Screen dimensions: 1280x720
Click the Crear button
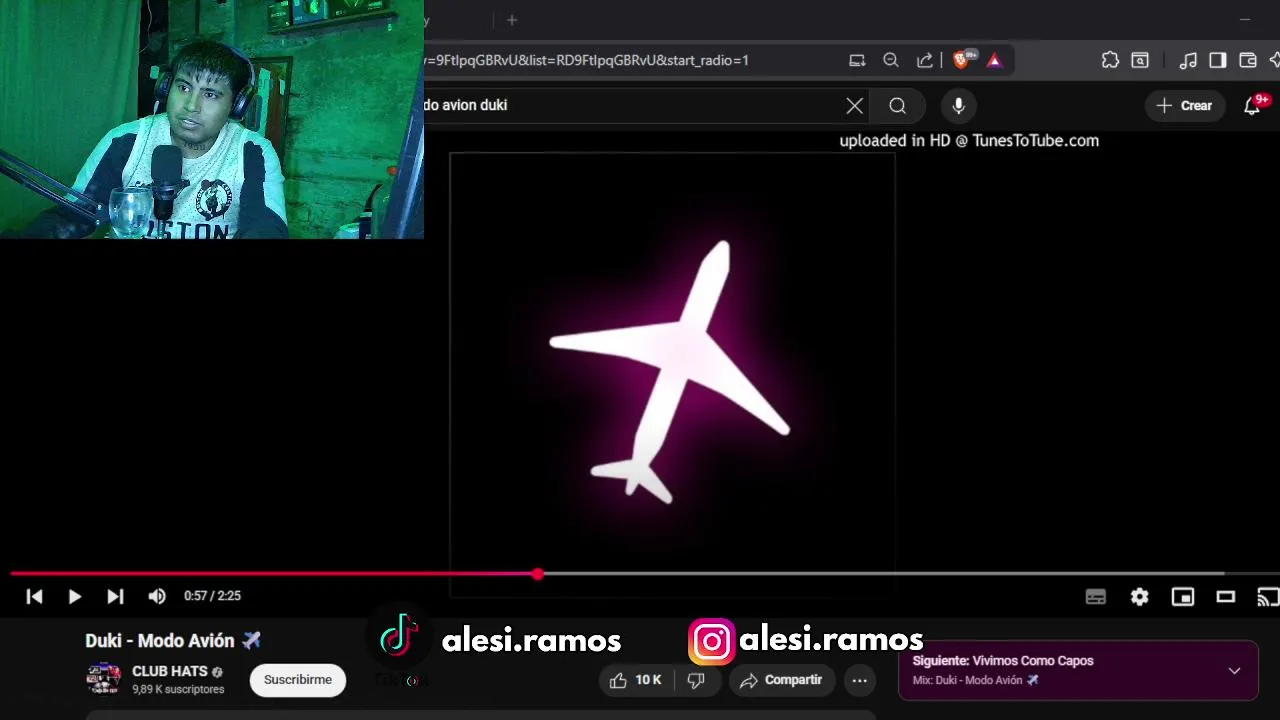(x=1185, y=105)
